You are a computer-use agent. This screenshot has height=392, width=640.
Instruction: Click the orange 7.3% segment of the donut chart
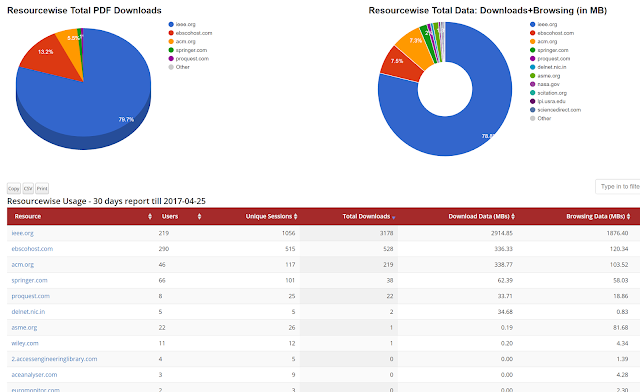417,47
